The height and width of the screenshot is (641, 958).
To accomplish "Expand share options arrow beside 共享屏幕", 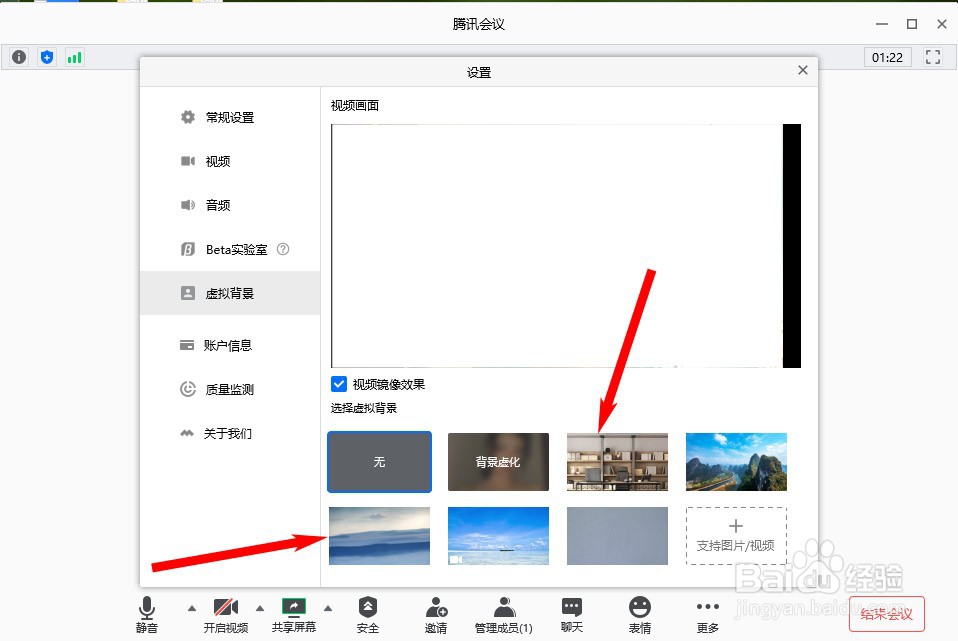I will coord(328,608).
